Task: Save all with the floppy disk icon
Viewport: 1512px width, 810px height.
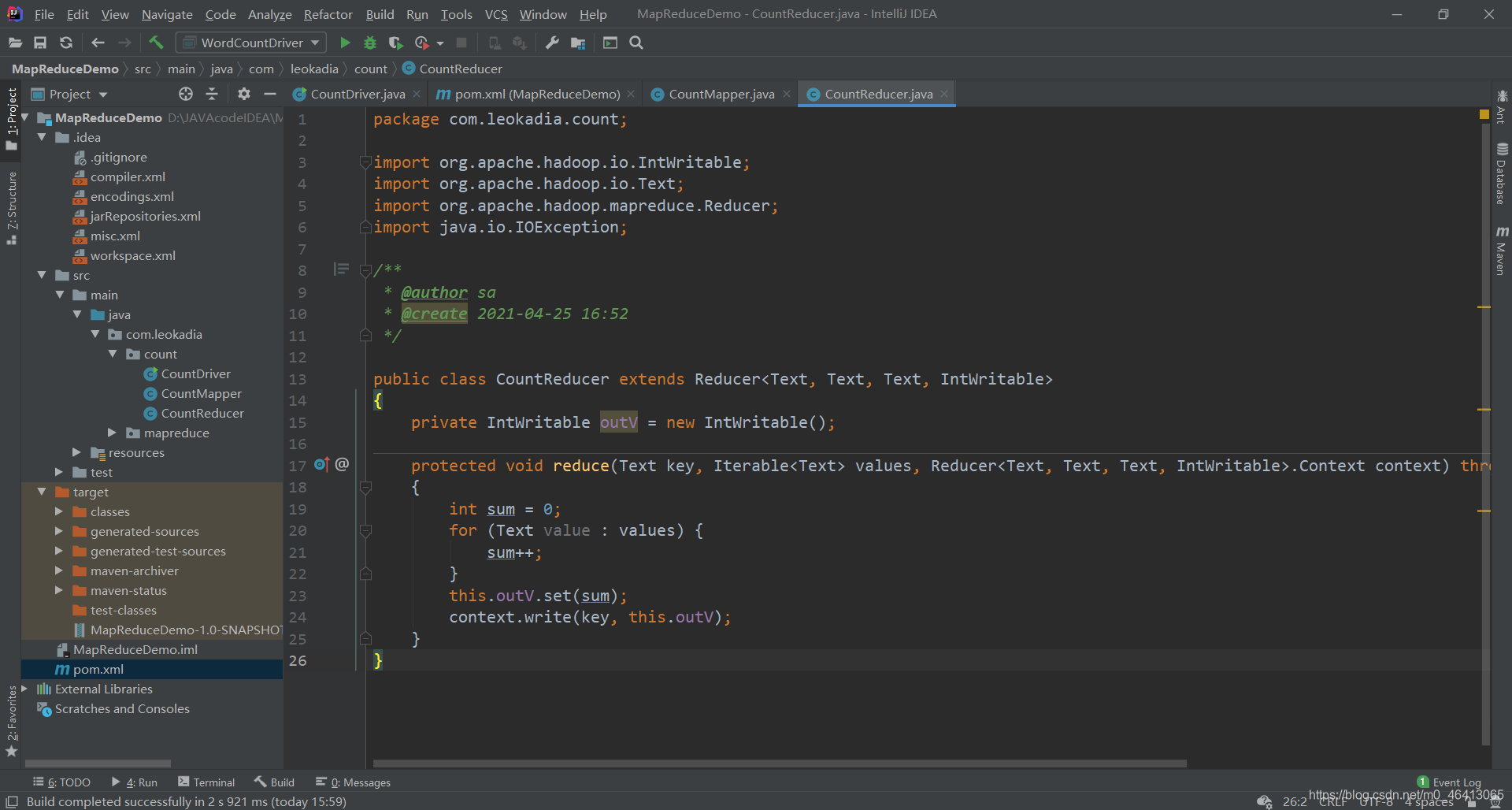Action: tap(40, 43)
